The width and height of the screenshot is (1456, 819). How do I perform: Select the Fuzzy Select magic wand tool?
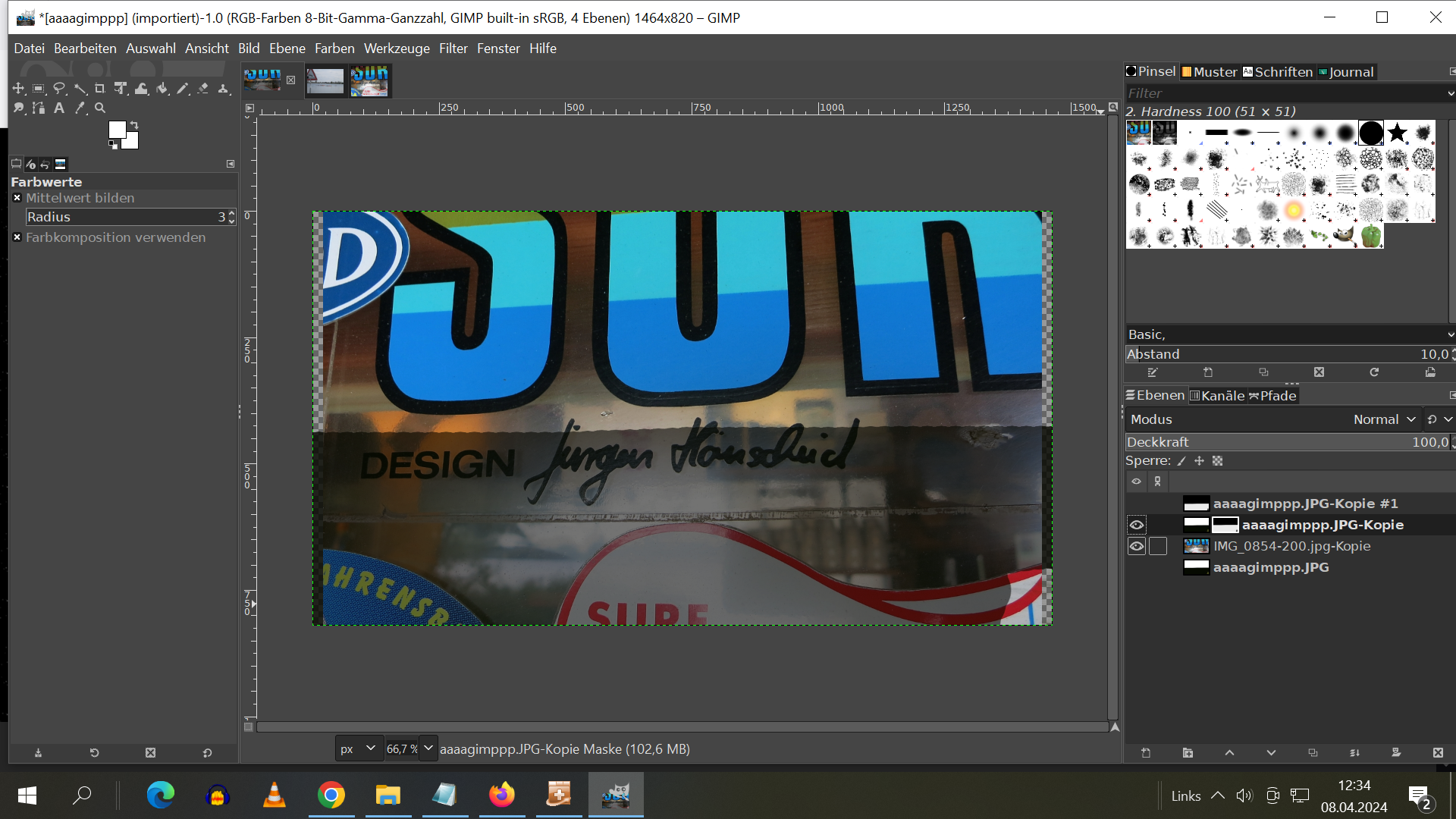coord(80,89)
